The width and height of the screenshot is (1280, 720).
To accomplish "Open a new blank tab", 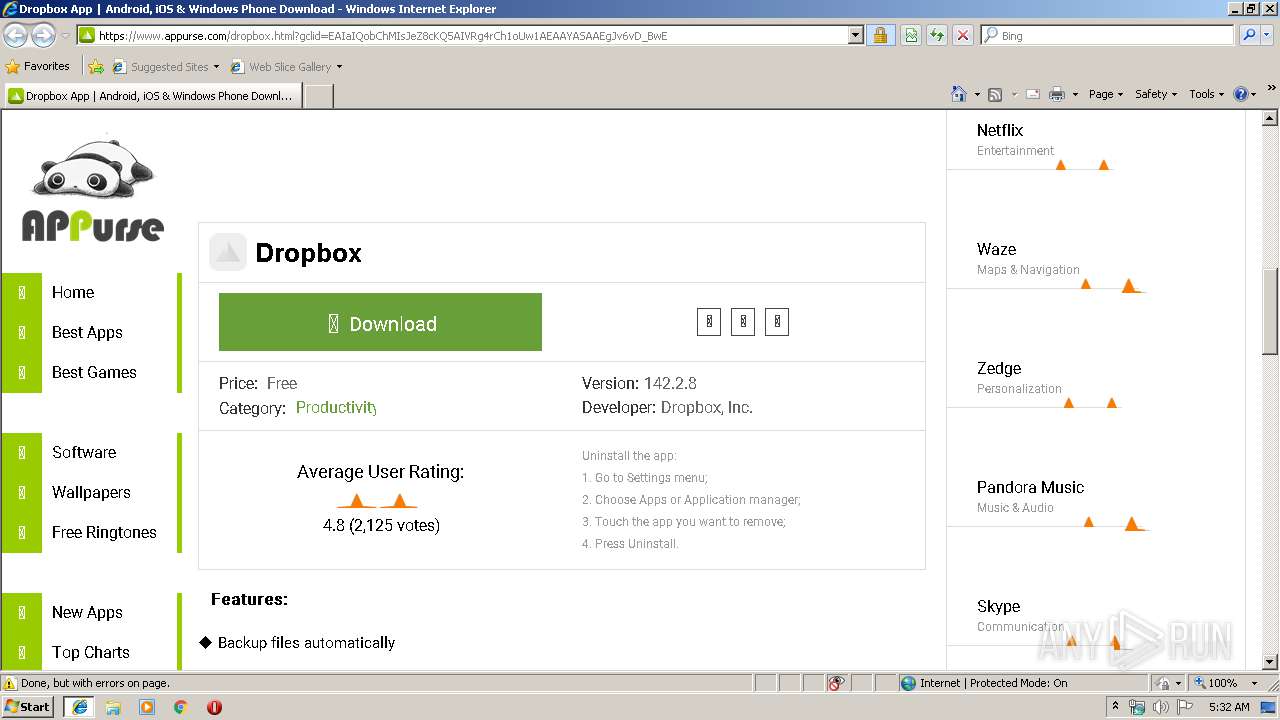I will point(318,96).
